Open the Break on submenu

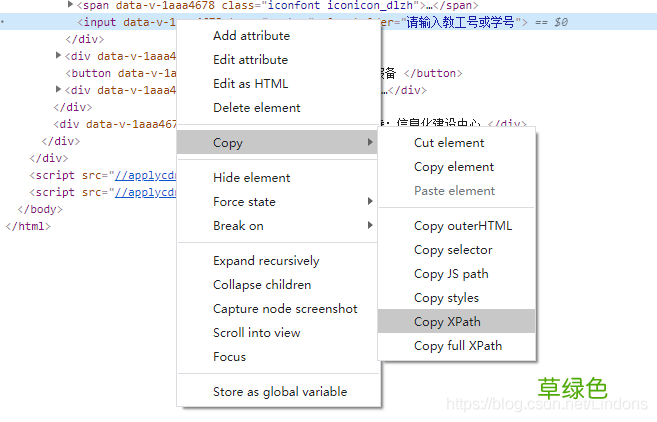pos(277,226)
